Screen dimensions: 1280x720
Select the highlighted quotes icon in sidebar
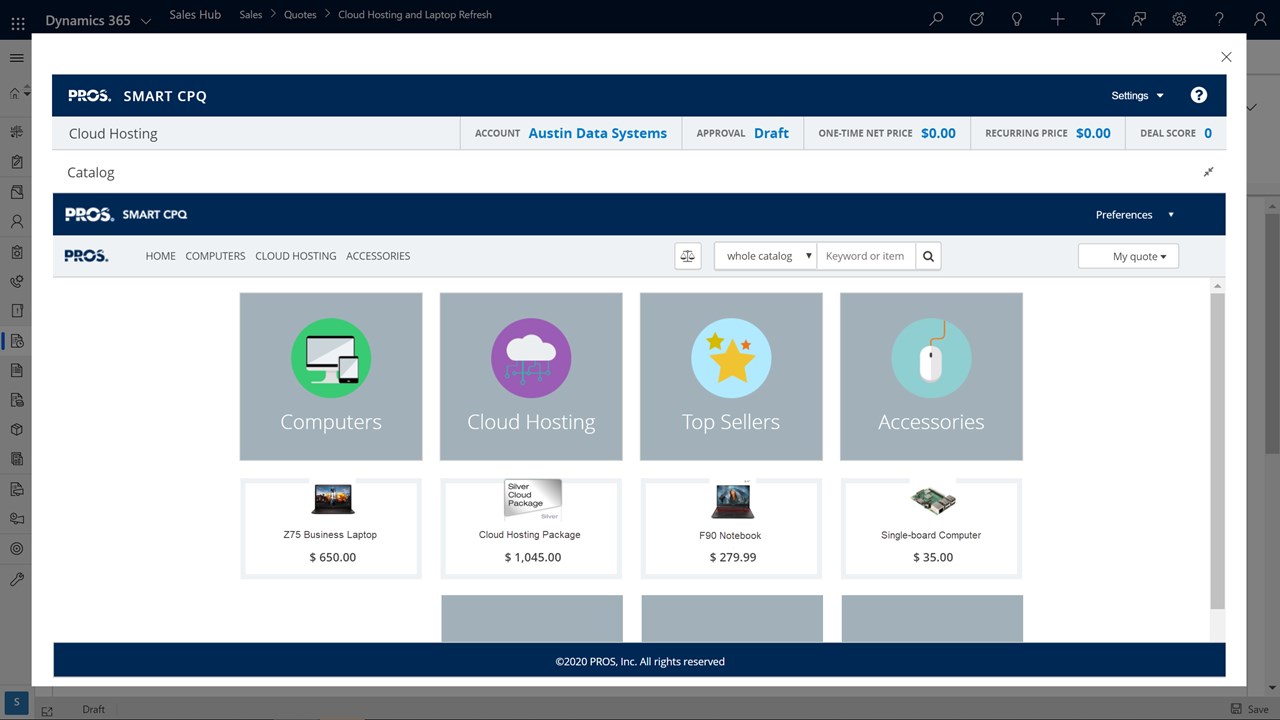tap(16, 341)
